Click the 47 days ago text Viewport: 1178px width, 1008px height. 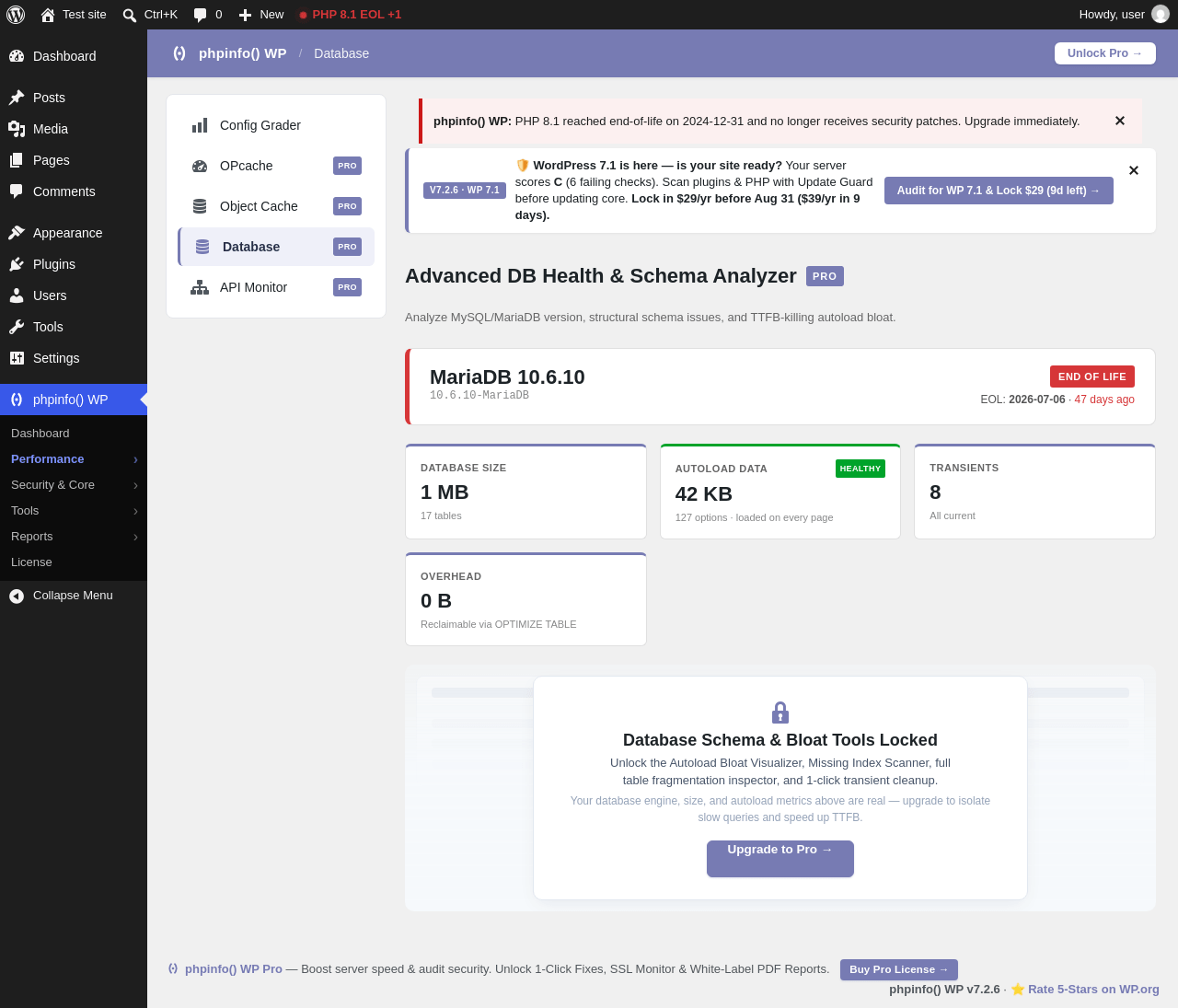[x=1104, y=400]
